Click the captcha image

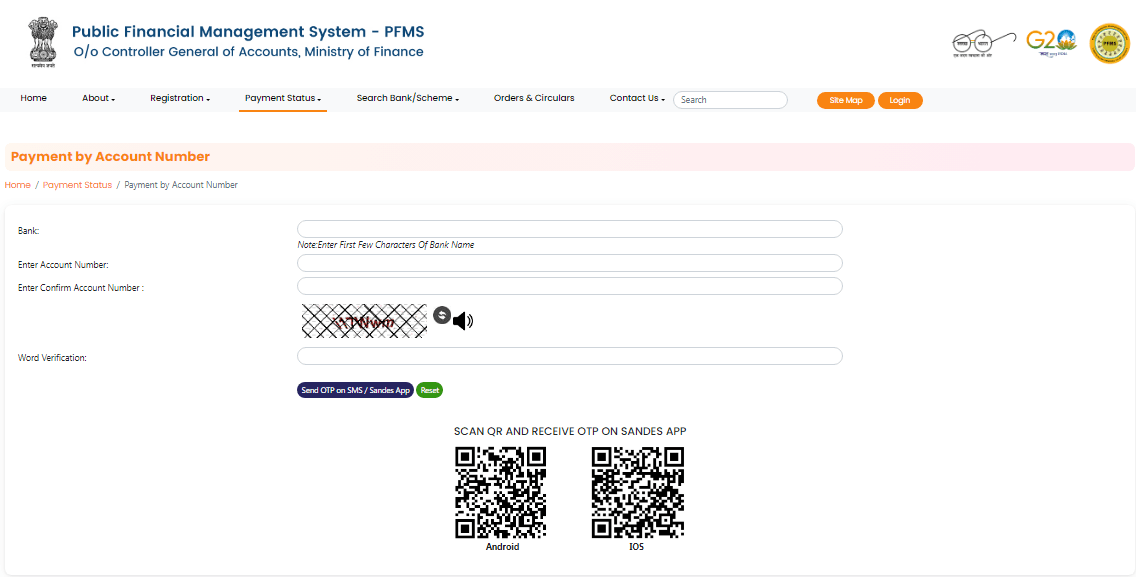click(364, 321)
